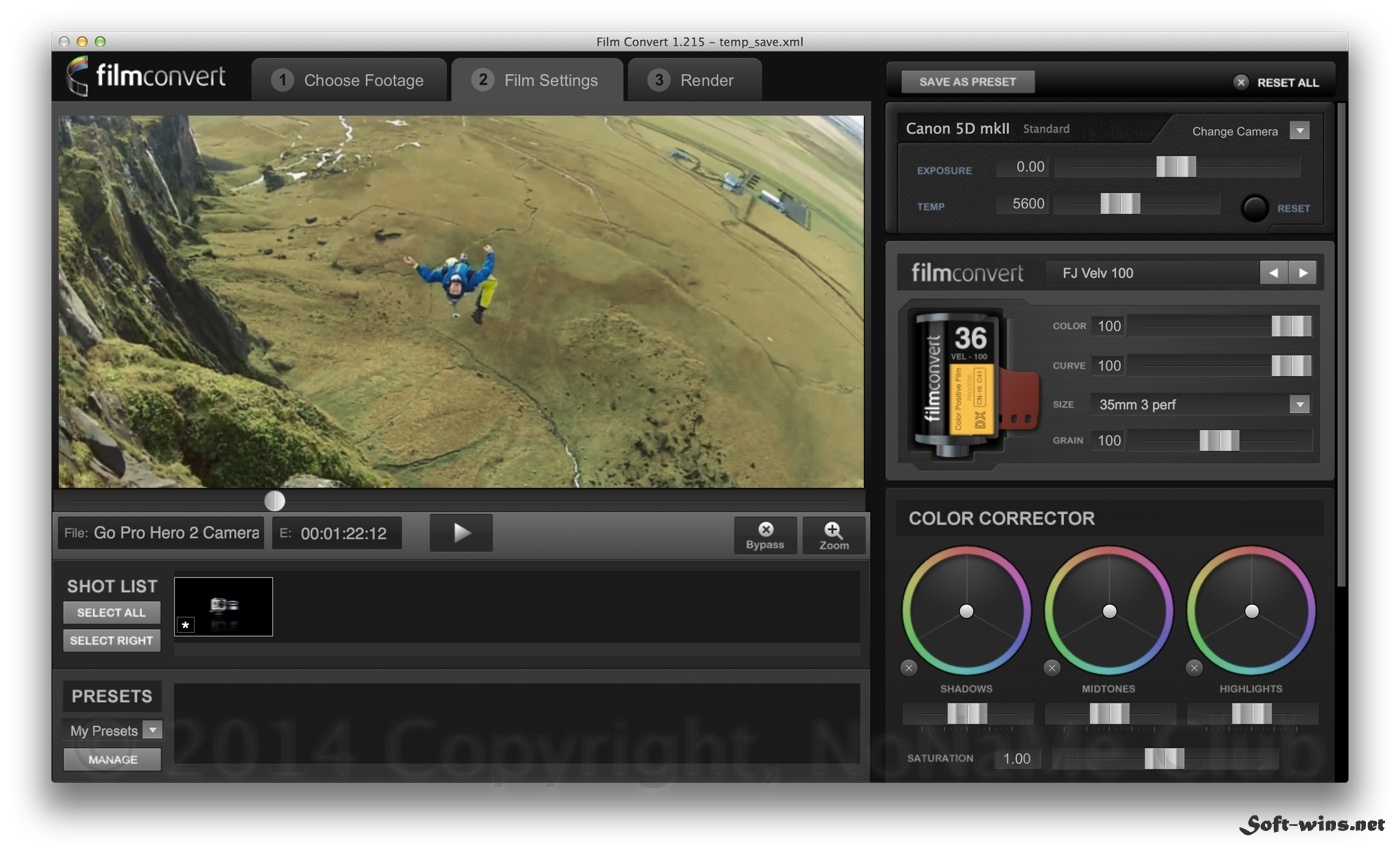Click the File name field
1400x854 pixels.
pyautogui.click(x=161, y=533)
